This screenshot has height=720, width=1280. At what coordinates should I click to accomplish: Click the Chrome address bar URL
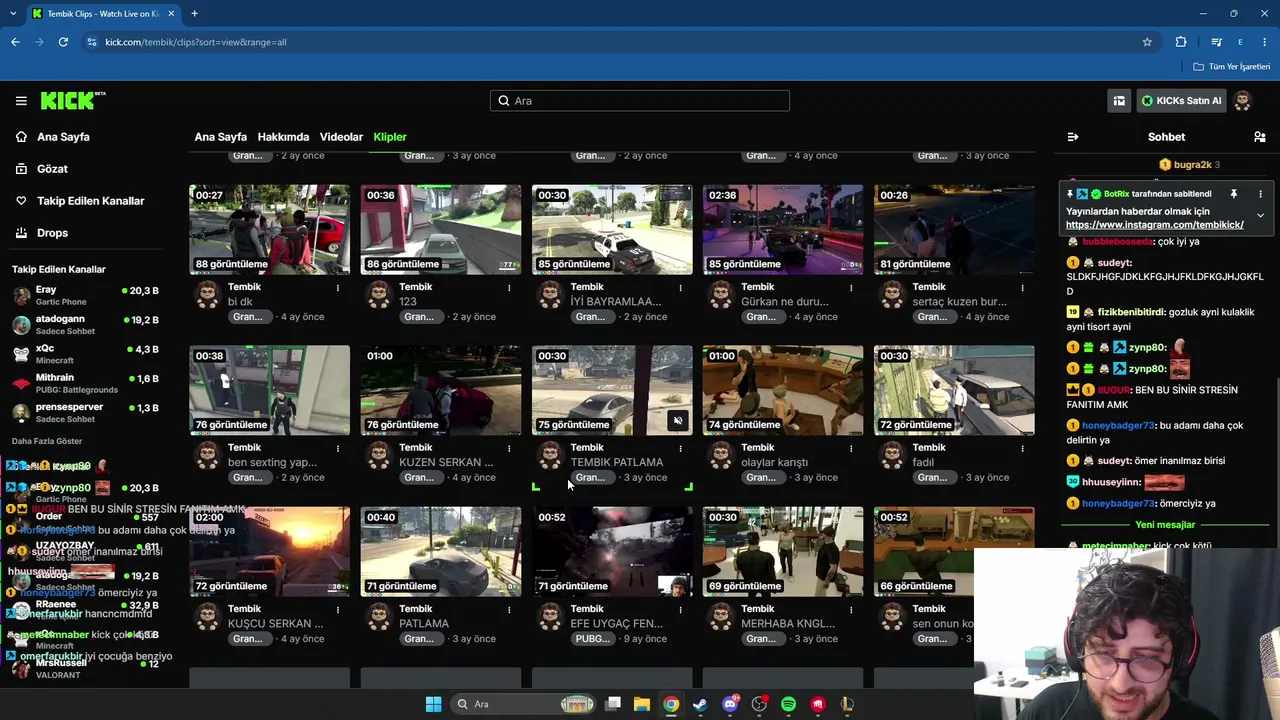[x=196, y=42]
